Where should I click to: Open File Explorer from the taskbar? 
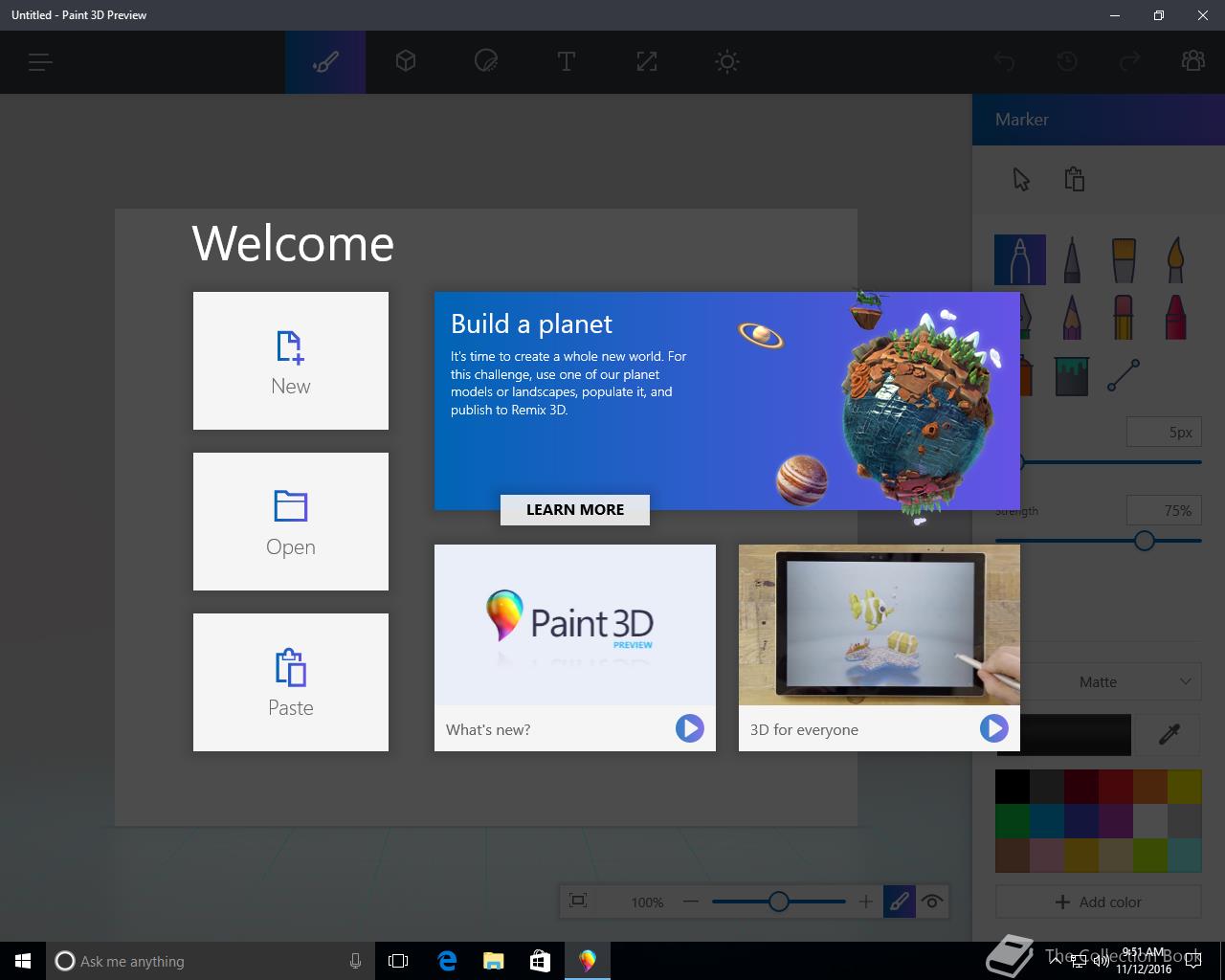click(x=493, y=961)
